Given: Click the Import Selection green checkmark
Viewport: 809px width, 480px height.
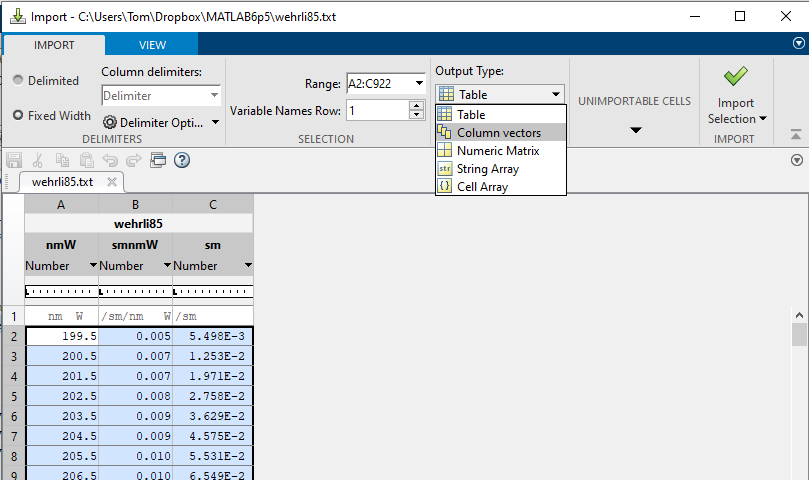Looking at the screenshot, I should 736,77.
